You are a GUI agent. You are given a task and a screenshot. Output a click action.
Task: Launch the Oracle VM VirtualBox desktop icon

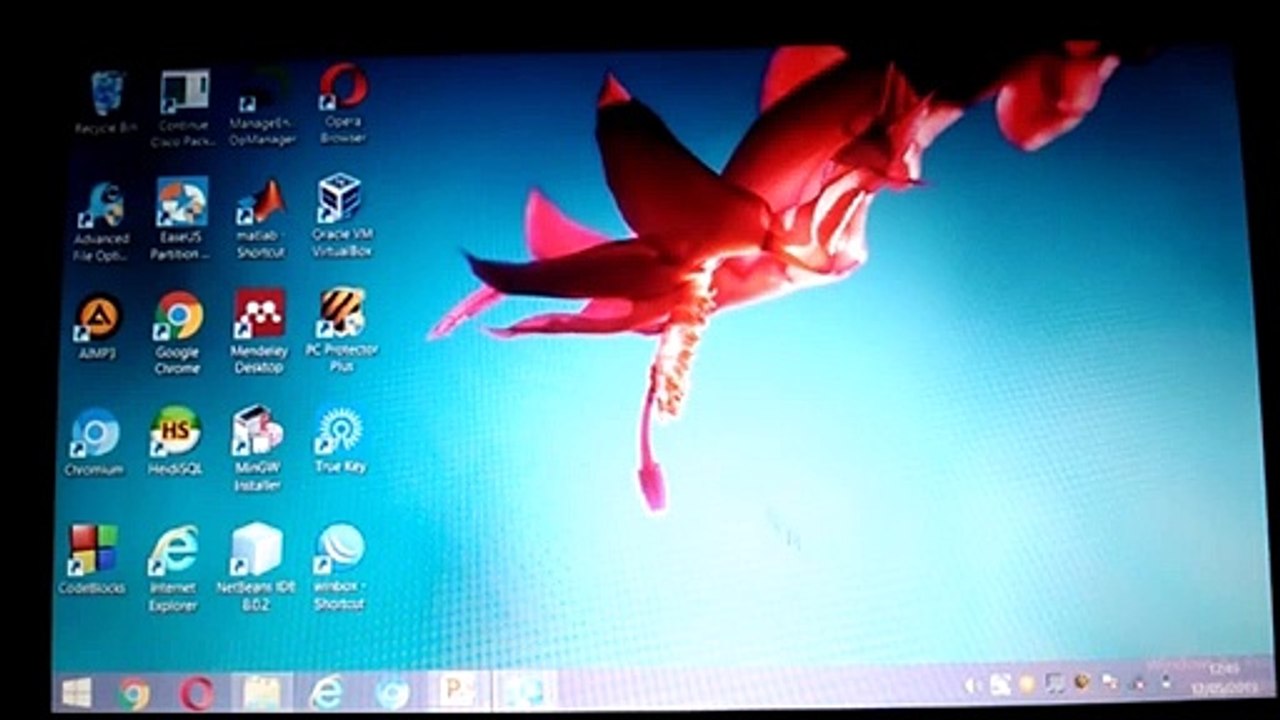point(341,216)
